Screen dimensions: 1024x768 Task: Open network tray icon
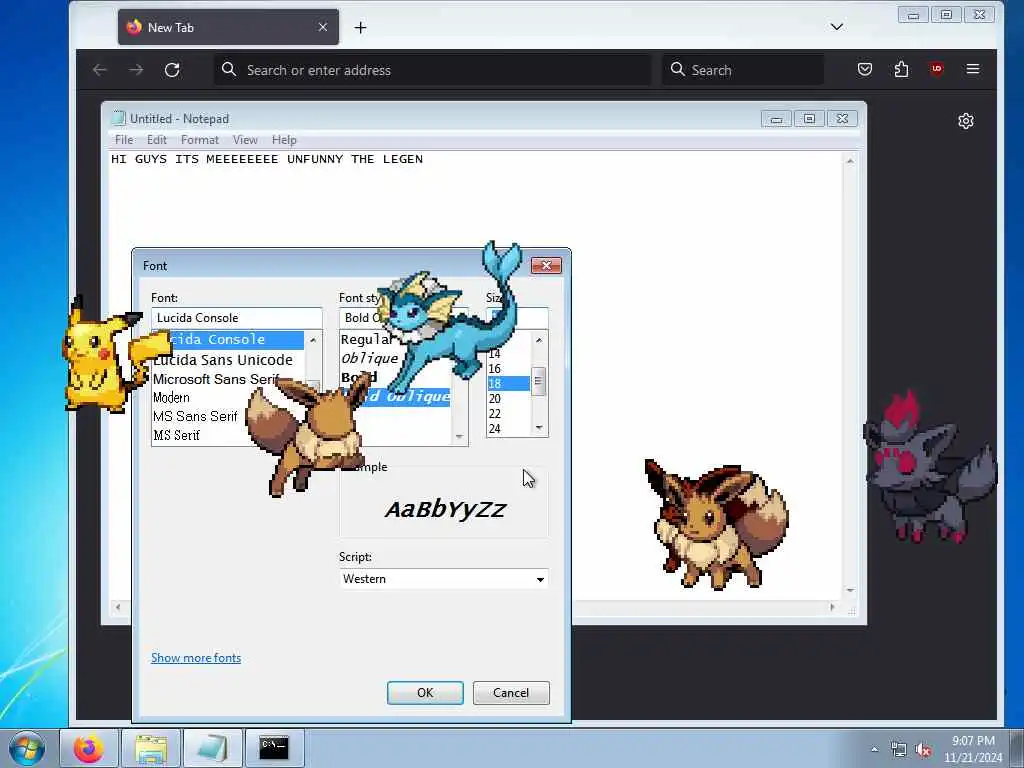tap(899, 750)
